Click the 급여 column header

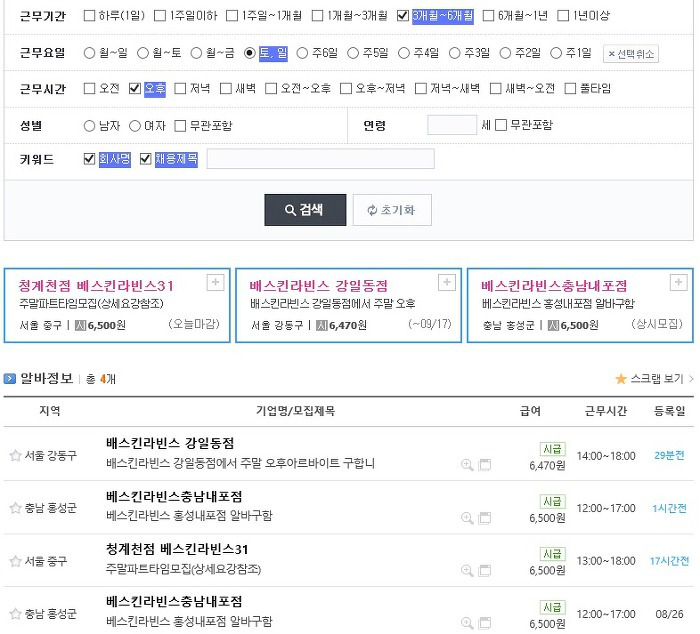pyautogui.click(x=530, y=411)
